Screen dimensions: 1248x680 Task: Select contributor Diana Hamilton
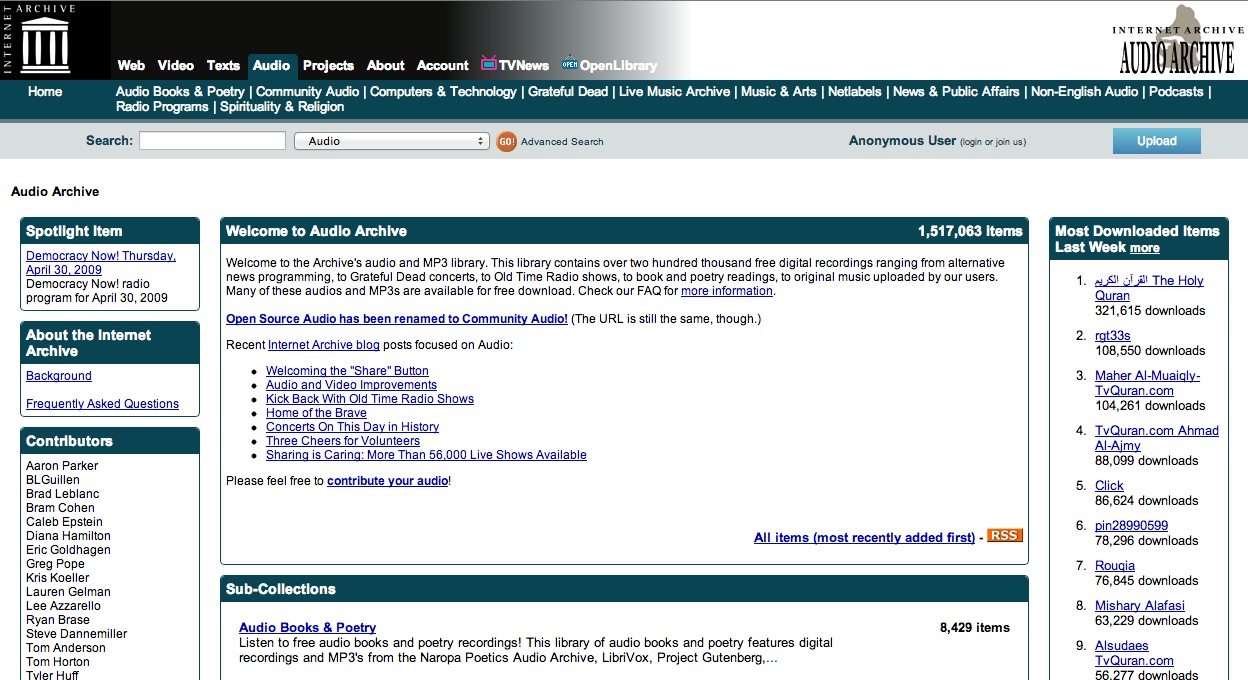(x=68, y=536)
